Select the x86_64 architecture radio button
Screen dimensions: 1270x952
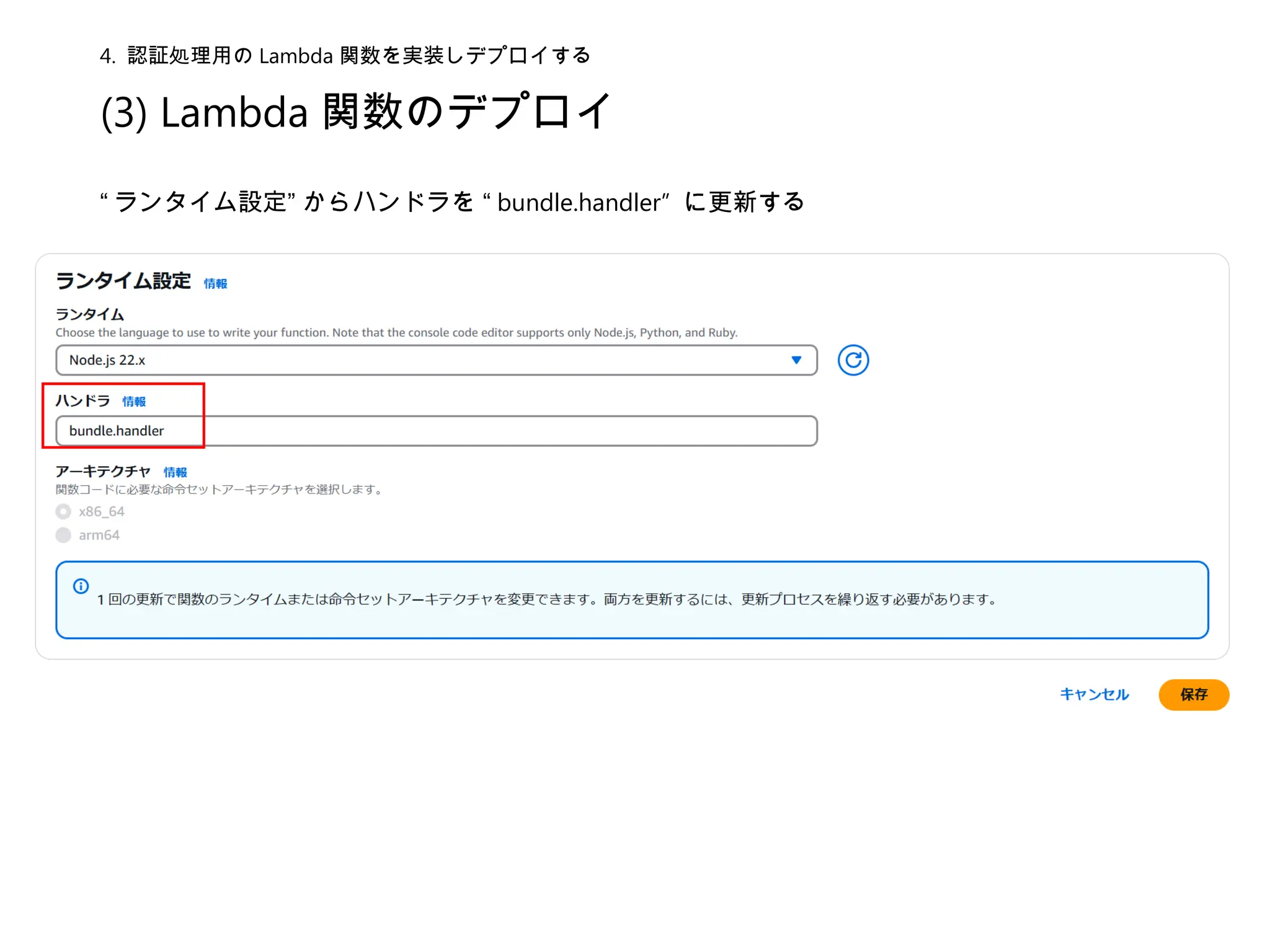[x=63, y=511]
